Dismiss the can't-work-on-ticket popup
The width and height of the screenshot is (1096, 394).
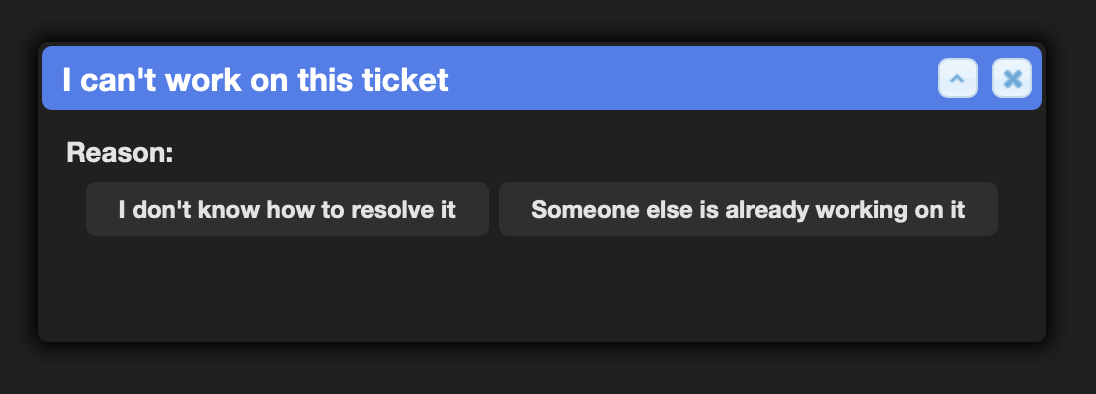(x=1012, y=78)
